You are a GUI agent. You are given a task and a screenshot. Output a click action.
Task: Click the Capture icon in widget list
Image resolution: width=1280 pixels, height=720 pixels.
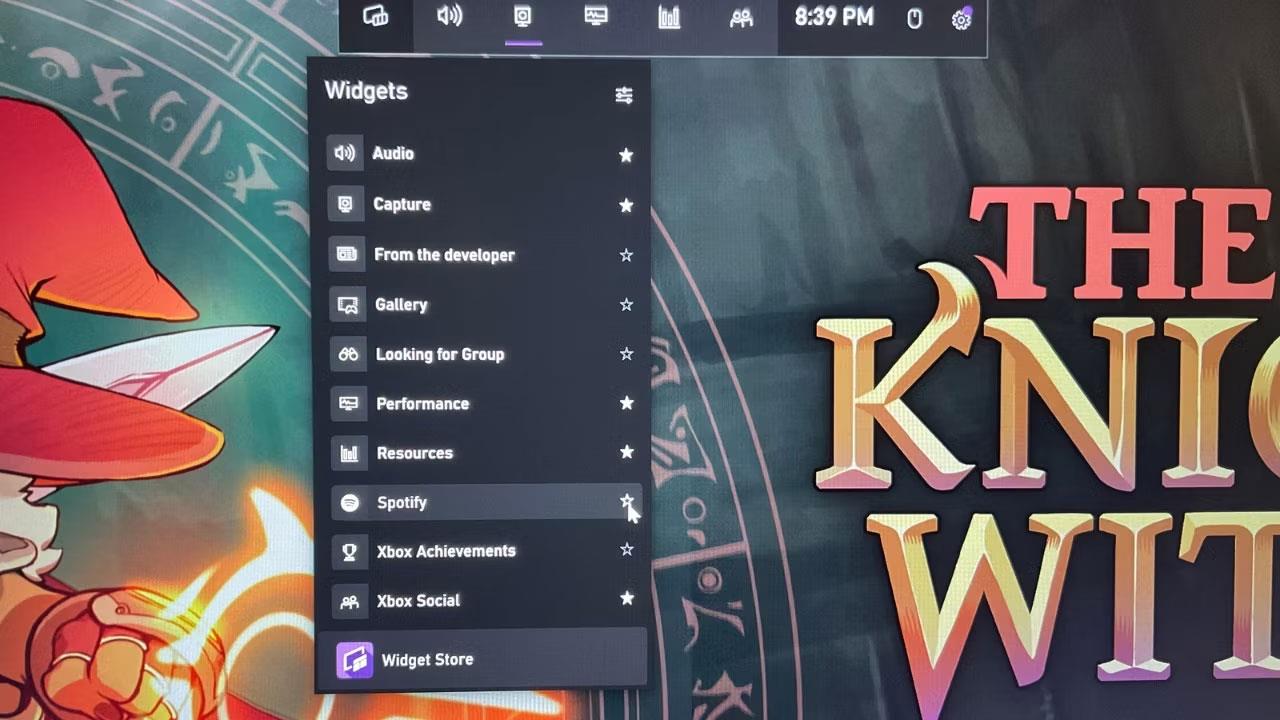point(346,204)
